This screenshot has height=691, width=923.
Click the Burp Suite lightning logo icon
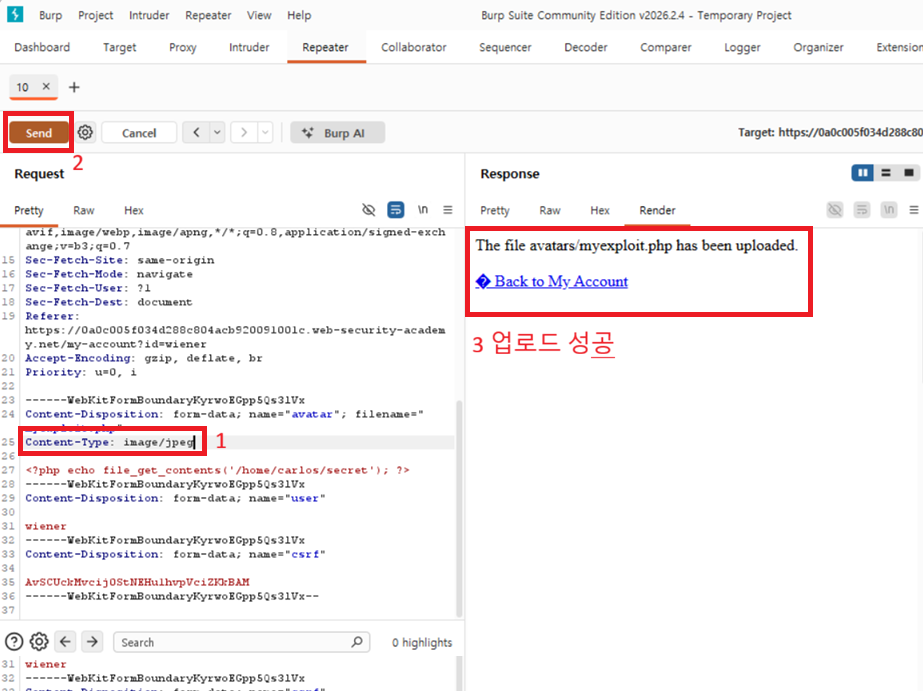tap(15, 14)
